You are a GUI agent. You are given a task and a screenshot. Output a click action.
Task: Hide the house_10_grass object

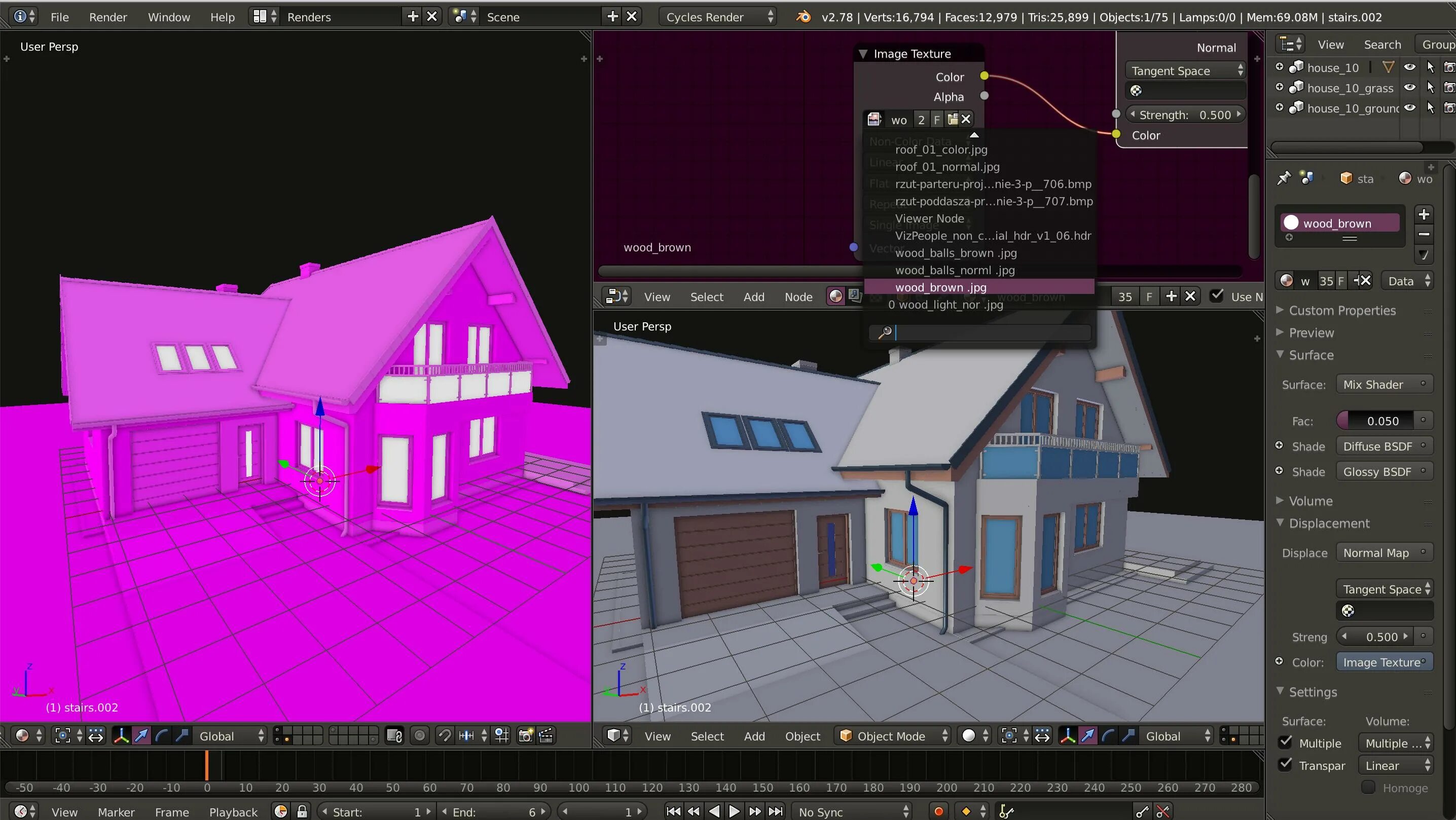tap(1410, 88)
